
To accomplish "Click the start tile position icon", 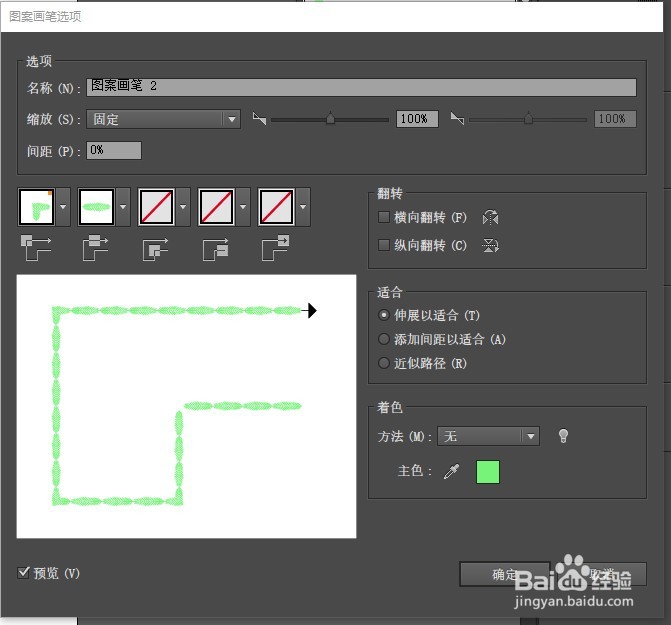I will 215,249.
